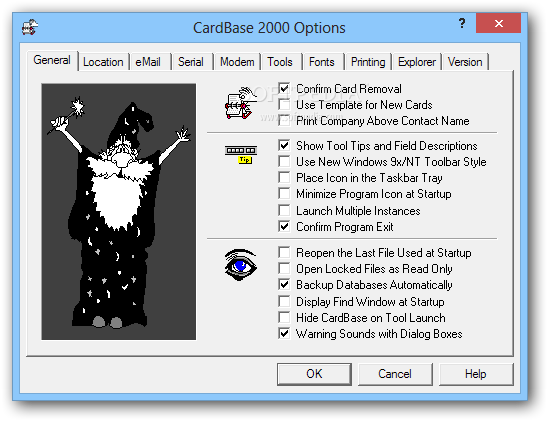548x421 pixels.
Task: Click the wizard illustration
Action: click(x=119, y=211)
